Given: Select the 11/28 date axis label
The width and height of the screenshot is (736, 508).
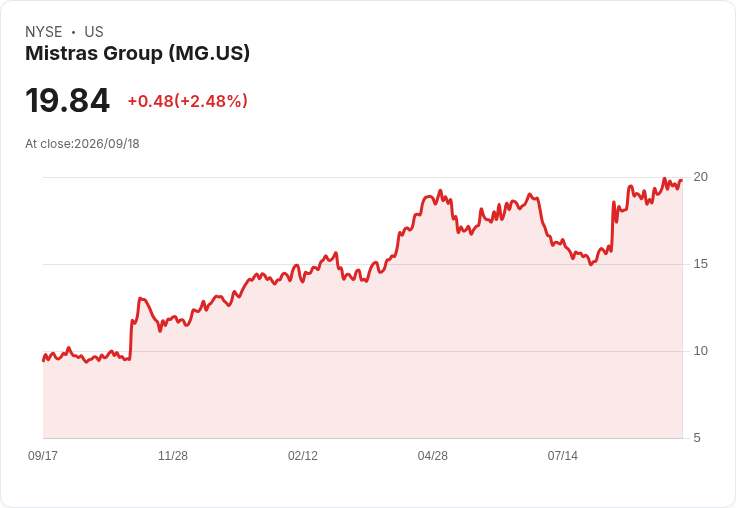Looking at the screenshot, I should coord(173,456).
